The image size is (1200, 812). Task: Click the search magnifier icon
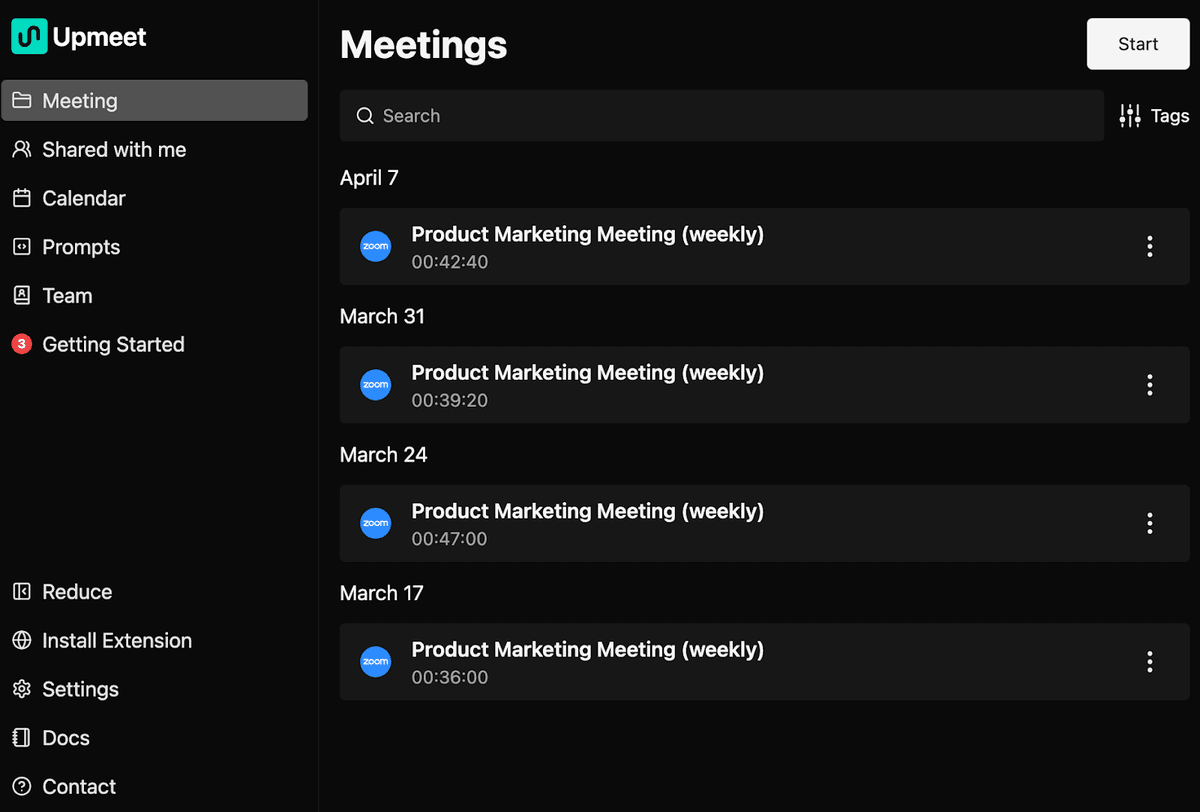point(365,116)
